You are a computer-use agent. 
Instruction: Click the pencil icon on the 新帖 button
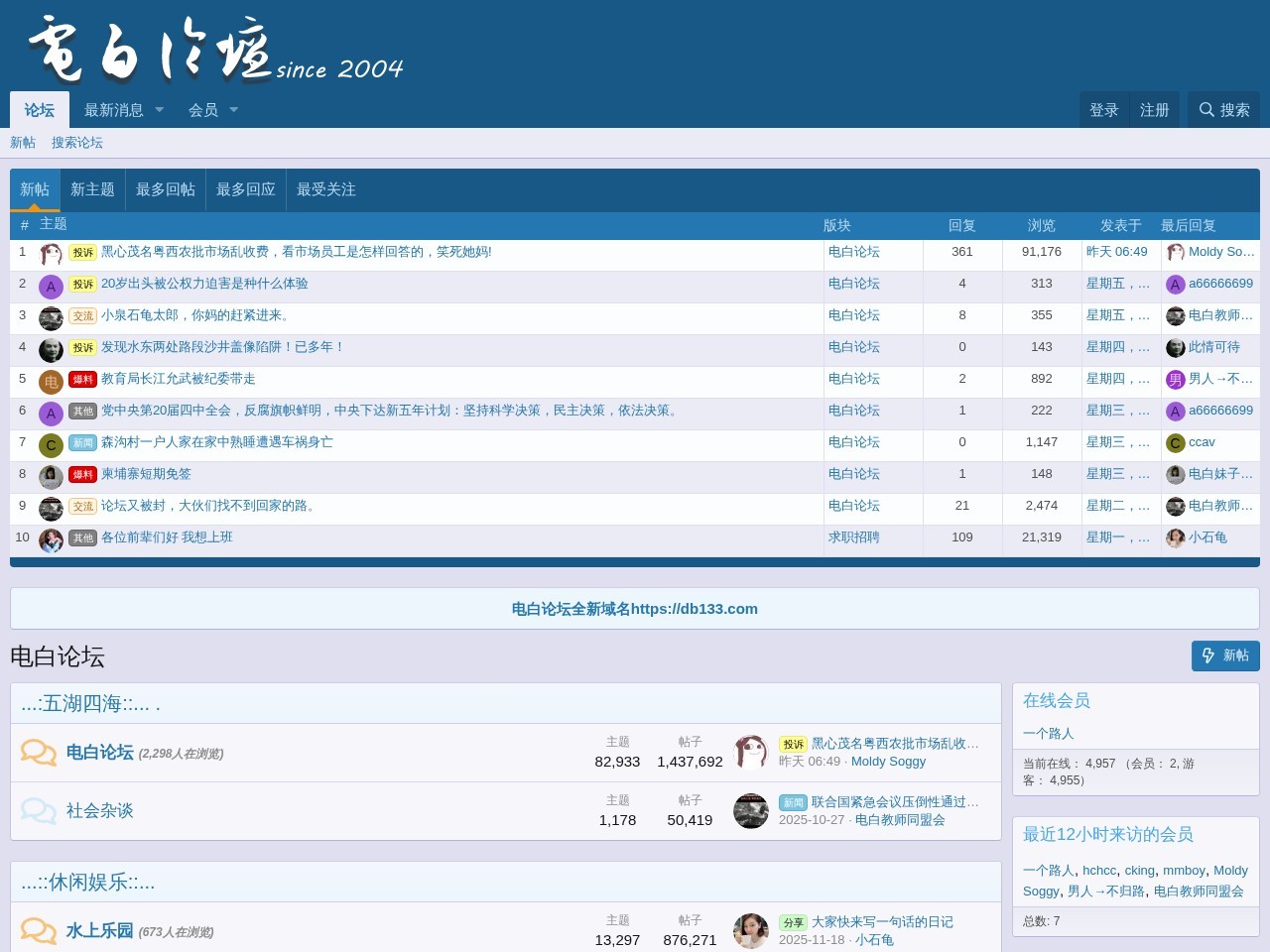pos(1208,655)
